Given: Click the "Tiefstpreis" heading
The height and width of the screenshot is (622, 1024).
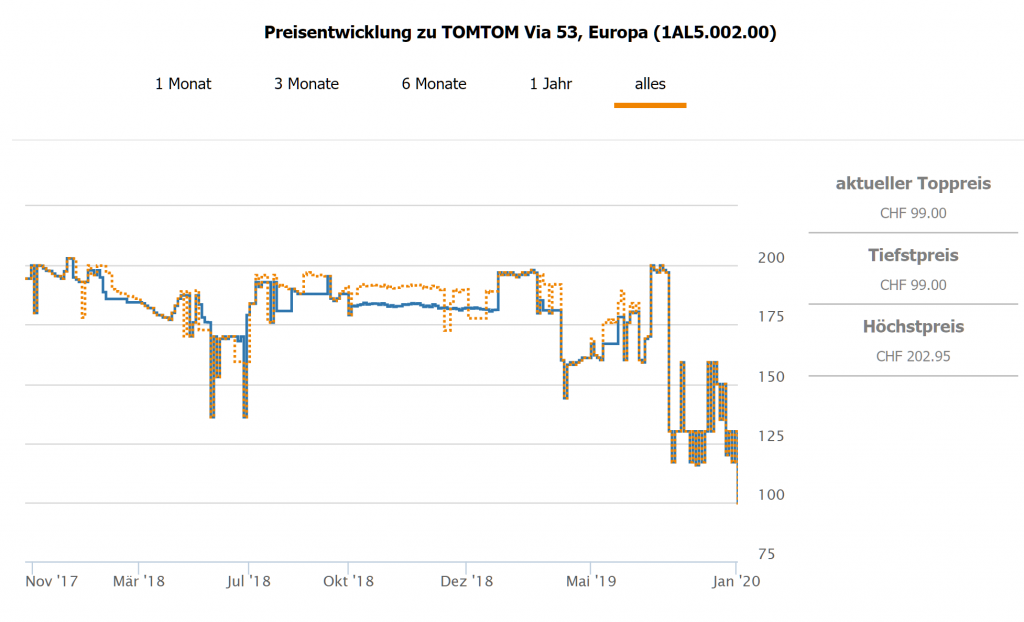Looking at the screenshot, I should 913,255.
